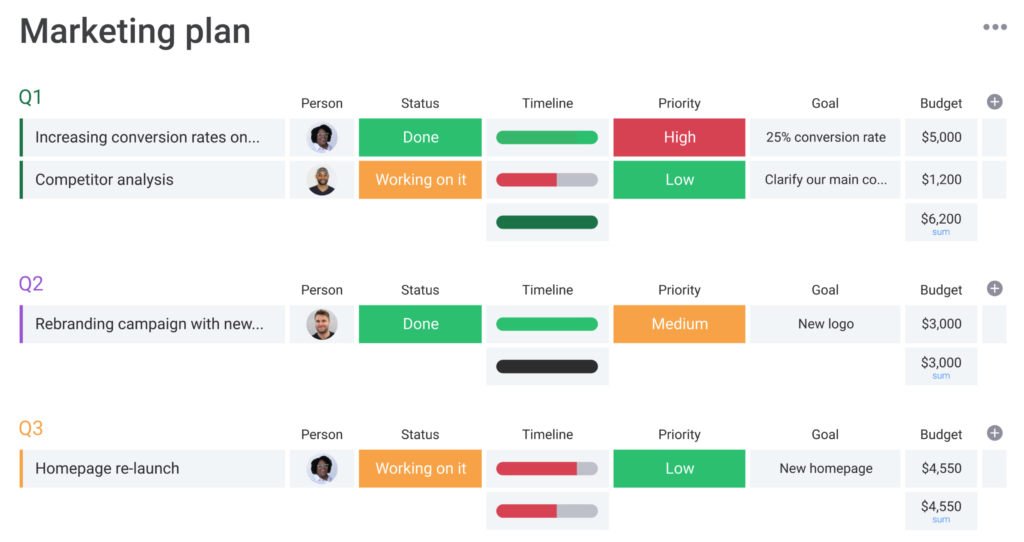Add a column to the Q2 group

(995, 289)
